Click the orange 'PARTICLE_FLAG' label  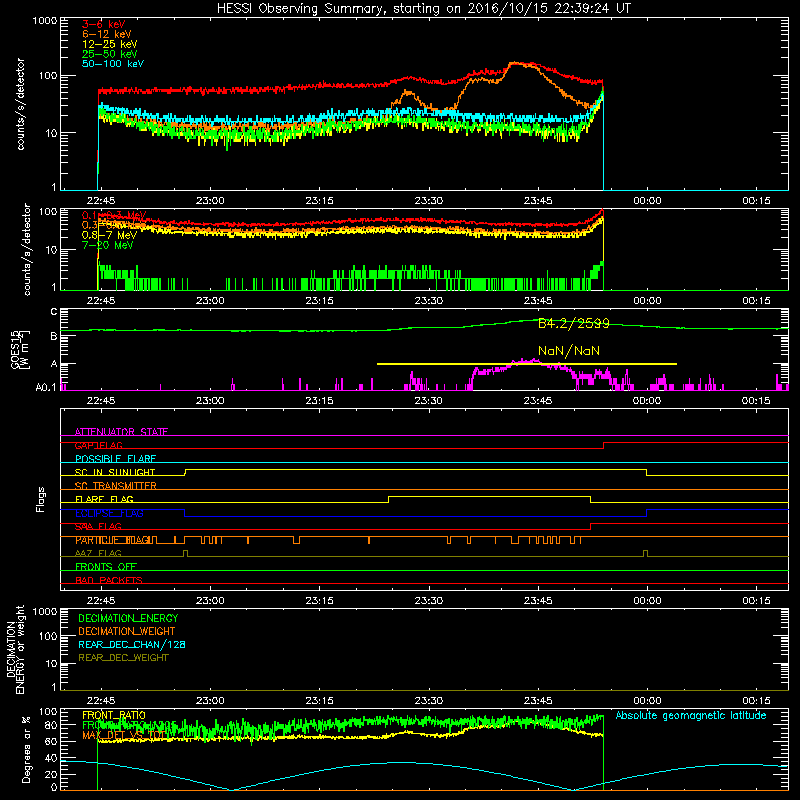tap(113, 540)
